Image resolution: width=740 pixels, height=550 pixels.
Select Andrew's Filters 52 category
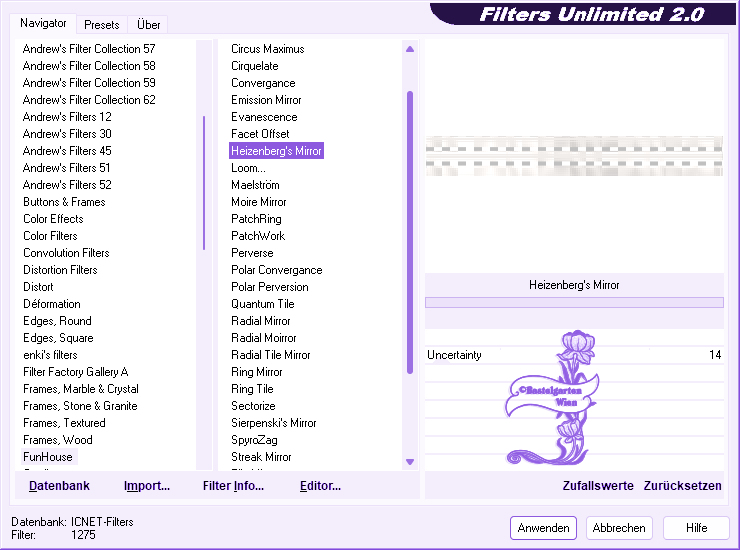pyautogui.click(x=67, y=185)
